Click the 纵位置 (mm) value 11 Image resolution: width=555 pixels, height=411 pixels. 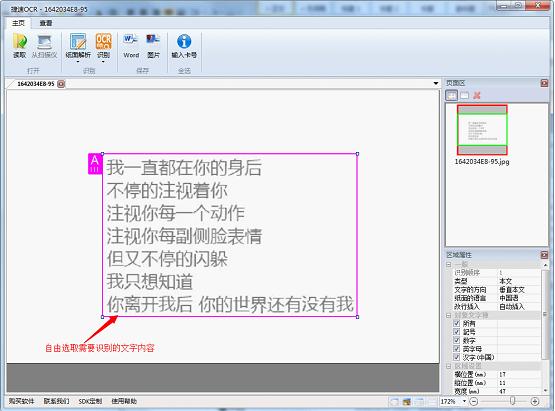(502, 383)
